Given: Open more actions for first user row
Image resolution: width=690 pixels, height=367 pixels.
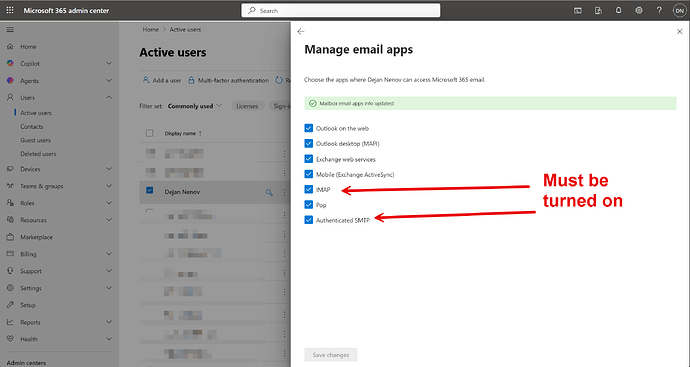Looking at the screenshot, I should [284, 154].
